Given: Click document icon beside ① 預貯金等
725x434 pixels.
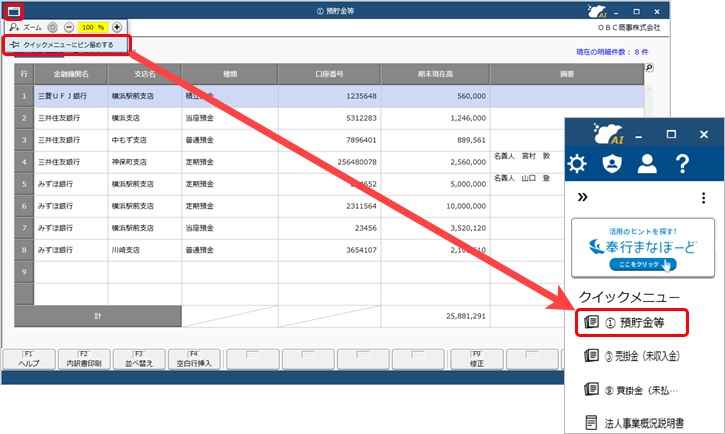Looking at the screenshot, I should coord(591,322).
